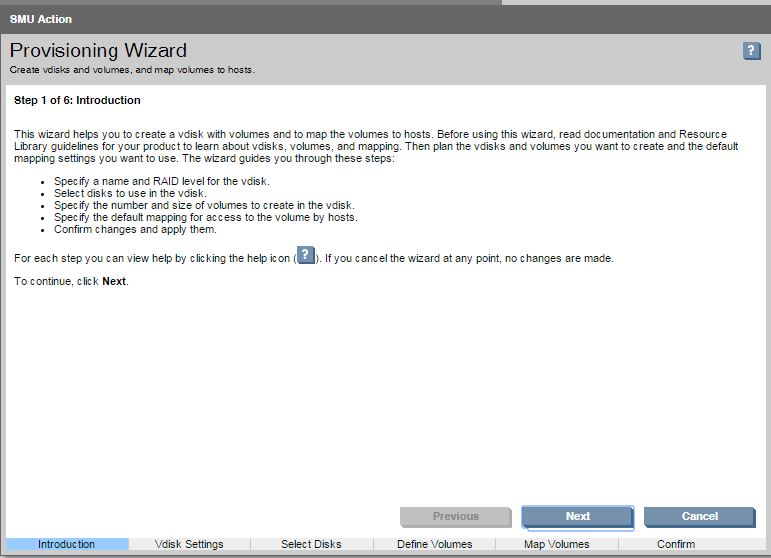Click the inline help icon in the paragraph
Viewport: 771px width, 558px height.
click(x=307, y=256)
